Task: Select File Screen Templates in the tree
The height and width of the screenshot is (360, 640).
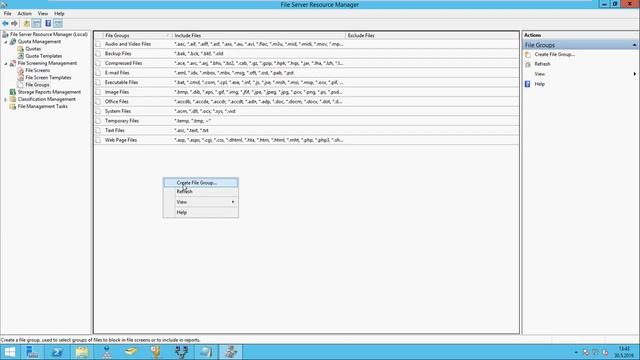Action: click(48, 78)
